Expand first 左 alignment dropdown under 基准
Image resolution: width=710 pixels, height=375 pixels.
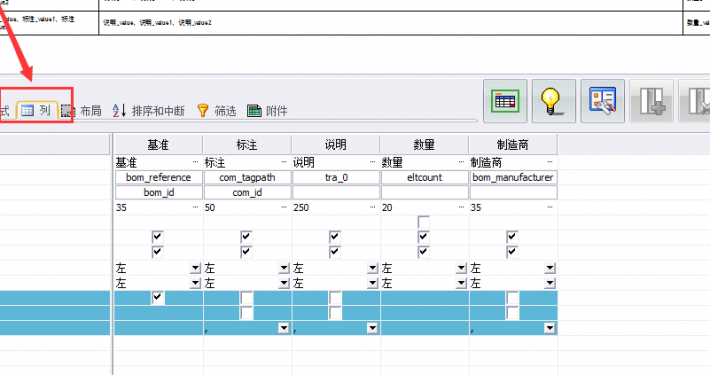pos(195,268)
